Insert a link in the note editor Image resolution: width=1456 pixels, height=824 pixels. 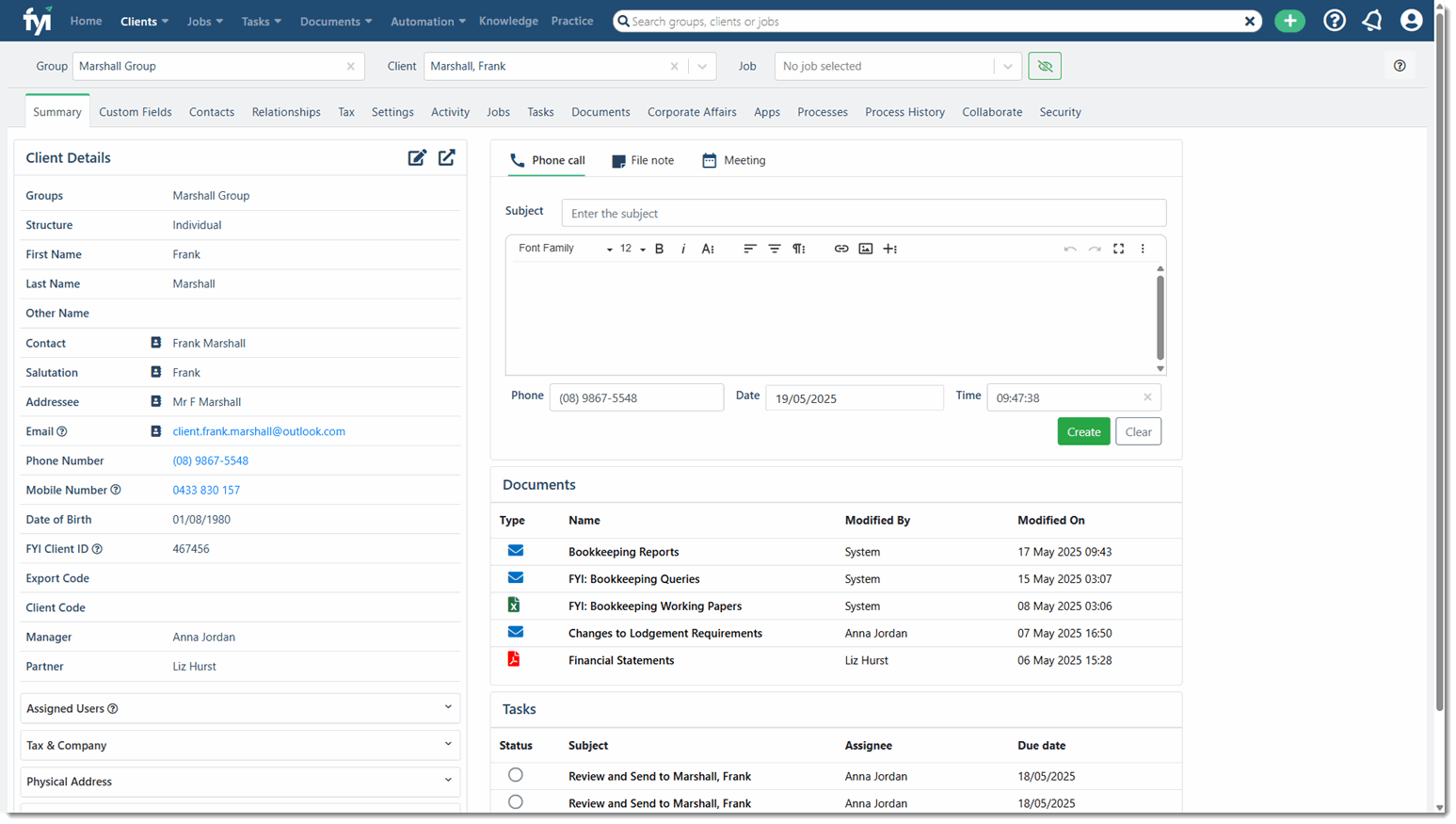[841, 249]
